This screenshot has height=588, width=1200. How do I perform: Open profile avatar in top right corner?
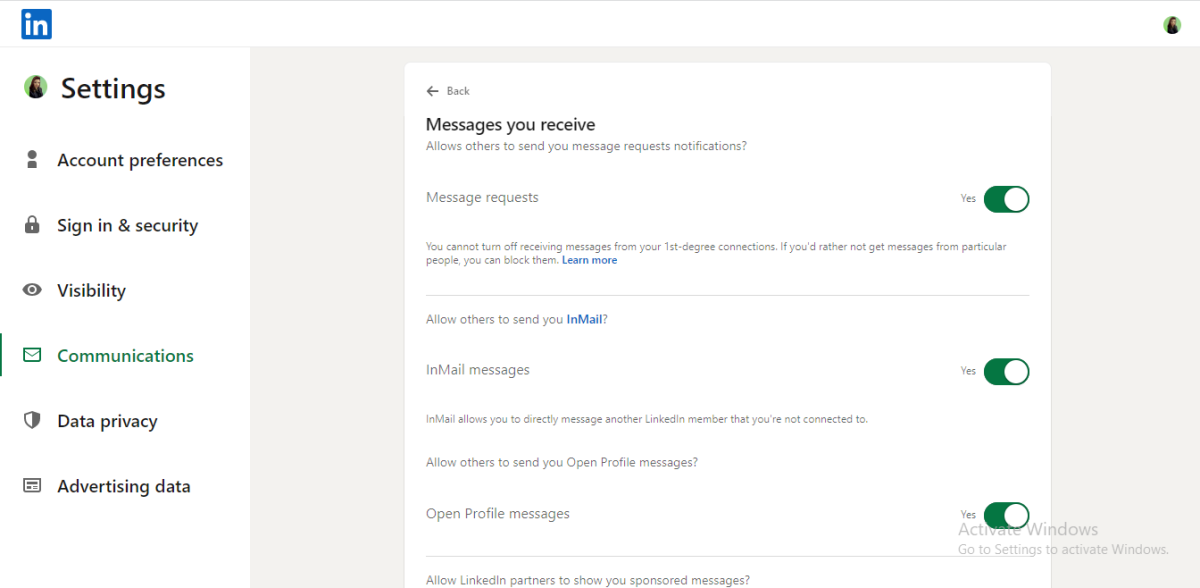[x=1172, y=25]
